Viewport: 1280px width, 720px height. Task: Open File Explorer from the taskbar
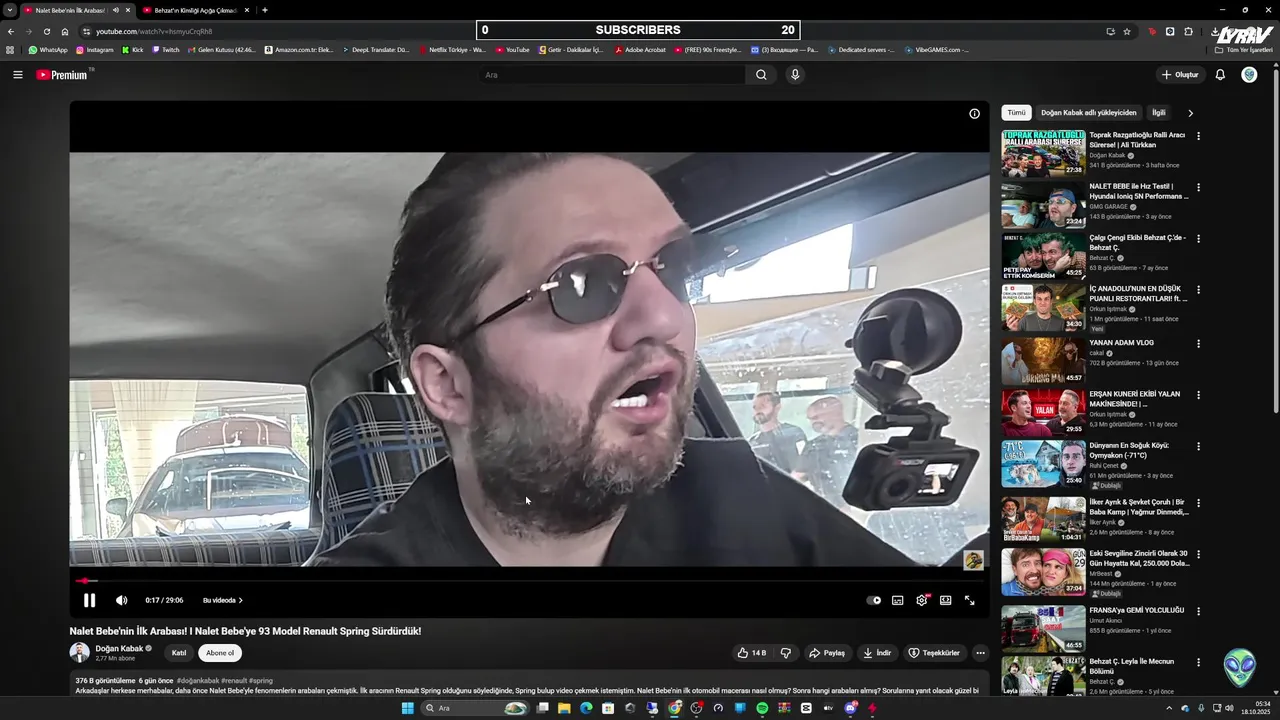[x=565, y=708]
